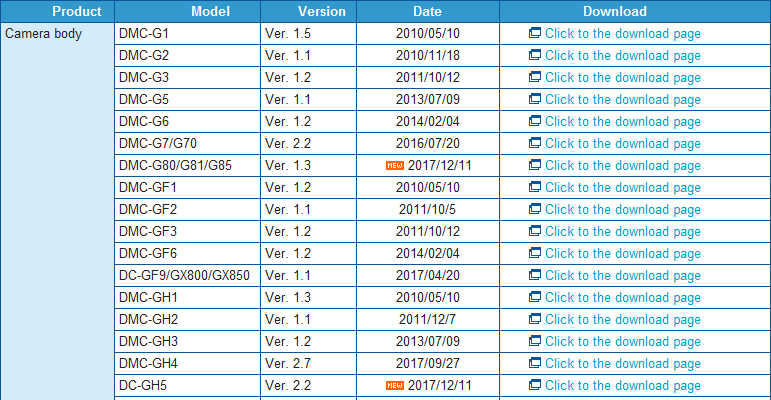Click the Model column header
771x400 pixels.
pyautogui.click(x=187, y=11)
